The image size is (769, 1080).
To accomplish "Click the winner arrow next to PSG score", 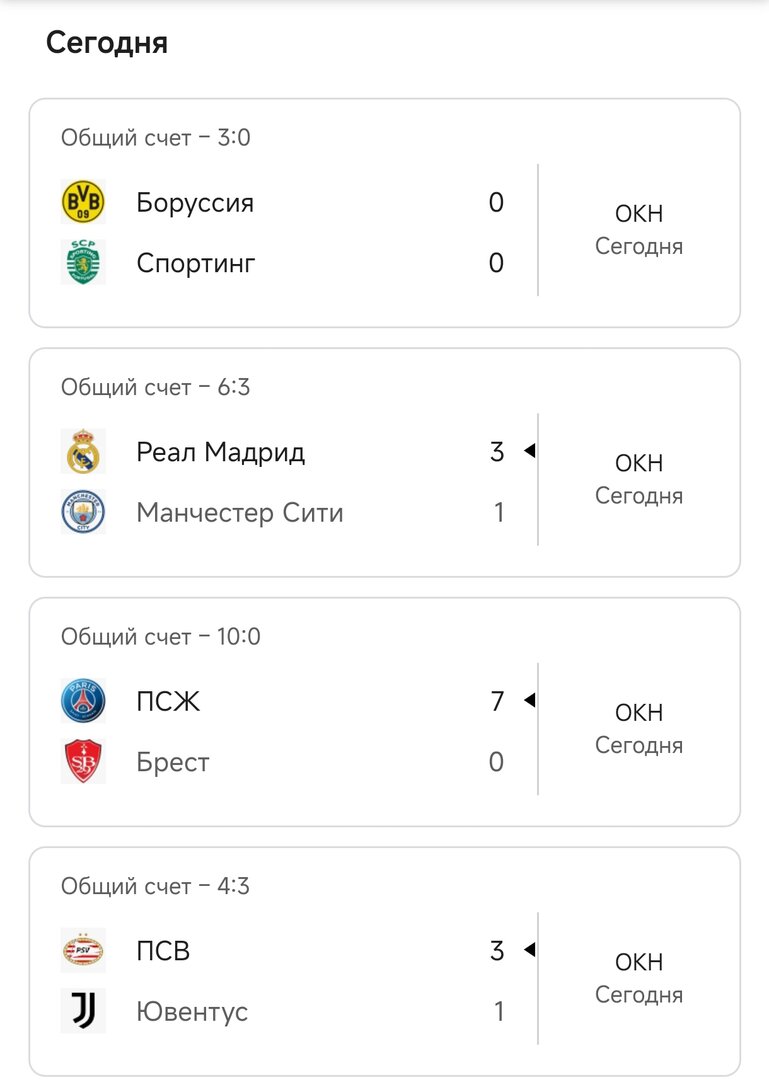I will [x=530, y=700].
